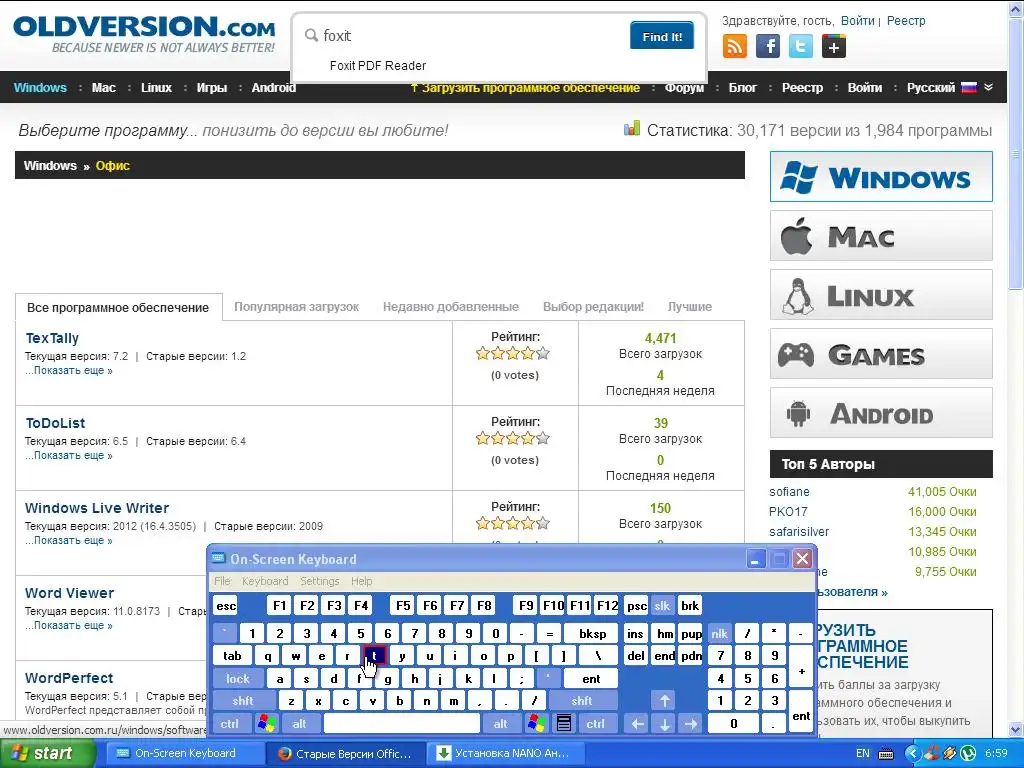Image resolution: width=1024 pixels, height=768 pixels.
Task: Expand ToDoList 'Показать еще' link
Action: coord(69,455)
